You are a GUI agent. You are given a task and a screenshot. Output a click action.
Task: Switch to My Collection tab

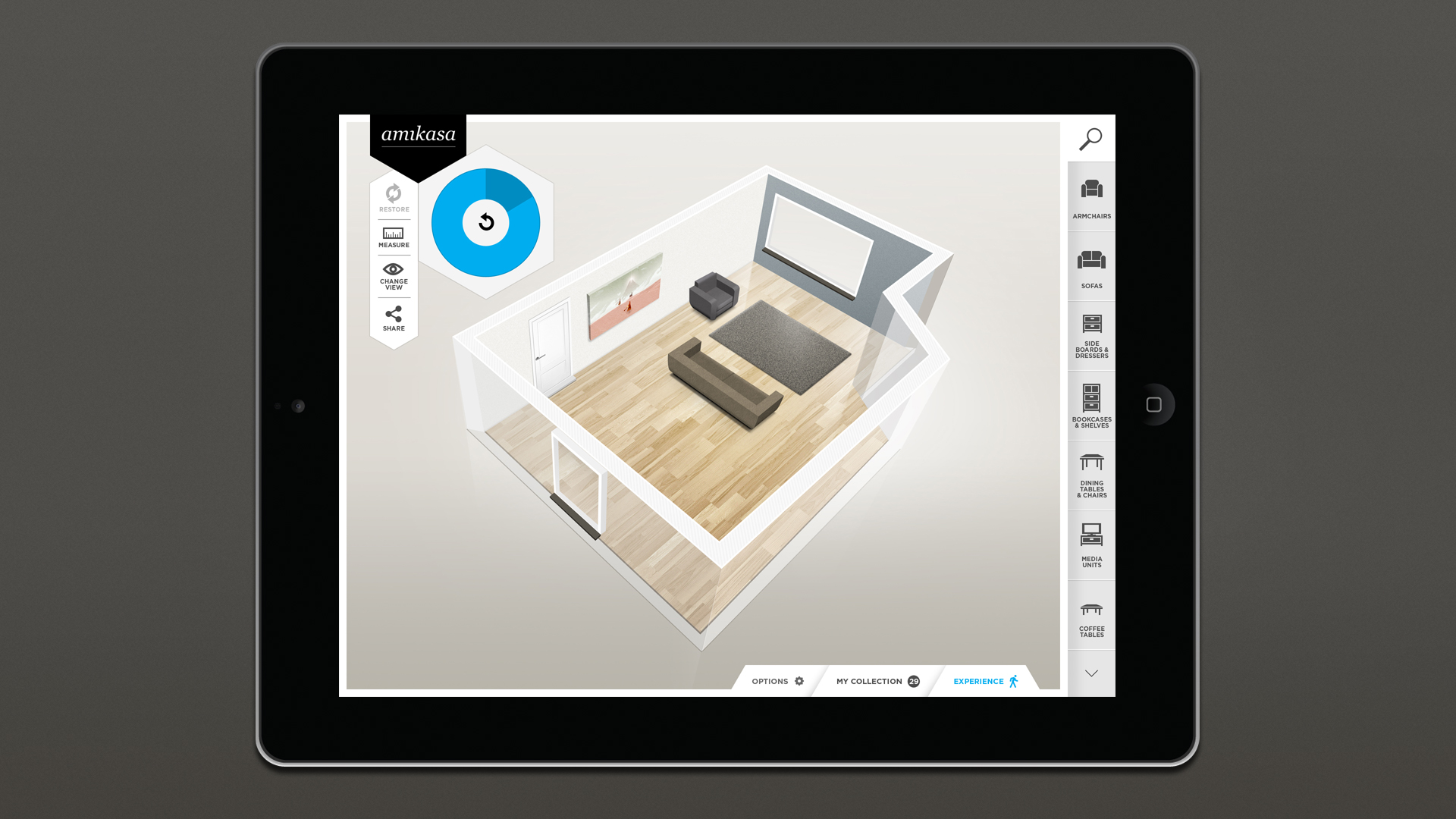[877, 681]
